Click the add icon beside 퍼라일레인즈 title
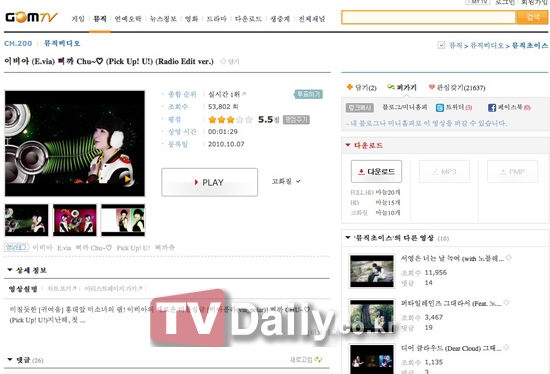The image size is (550, 374). [x=506, y=302]
